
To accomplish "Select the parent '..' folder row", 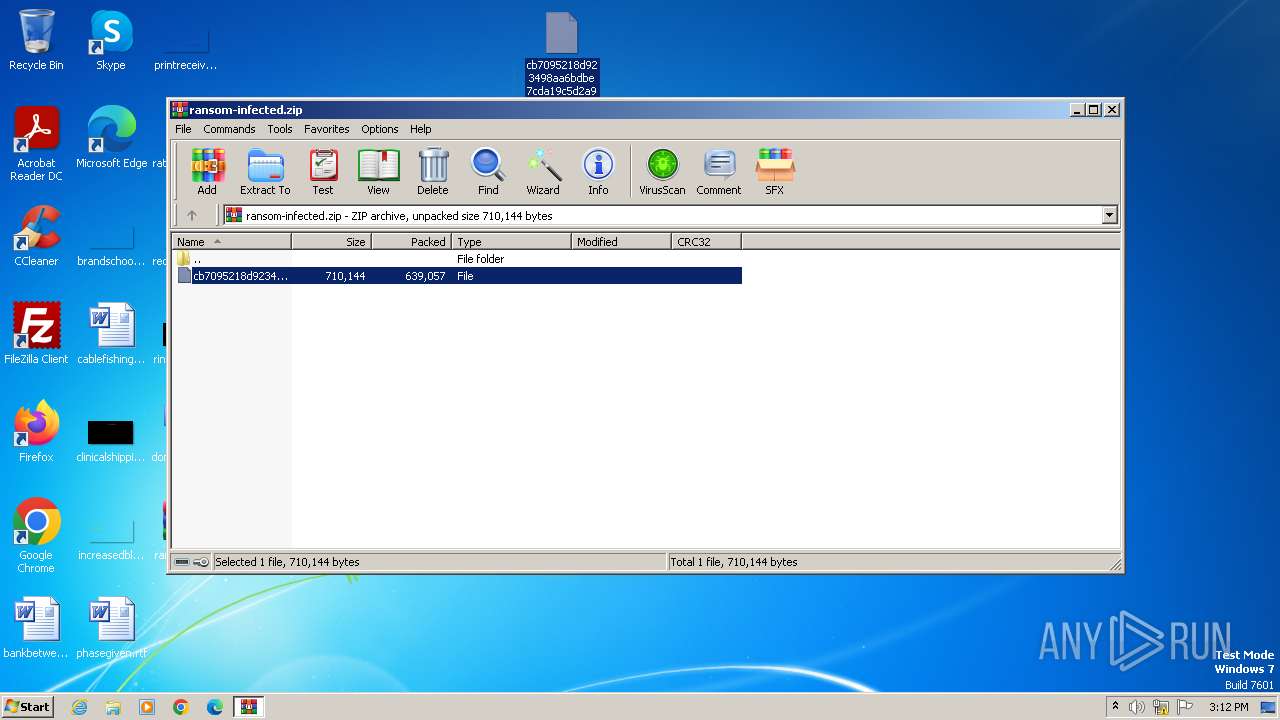I will 457,259.
